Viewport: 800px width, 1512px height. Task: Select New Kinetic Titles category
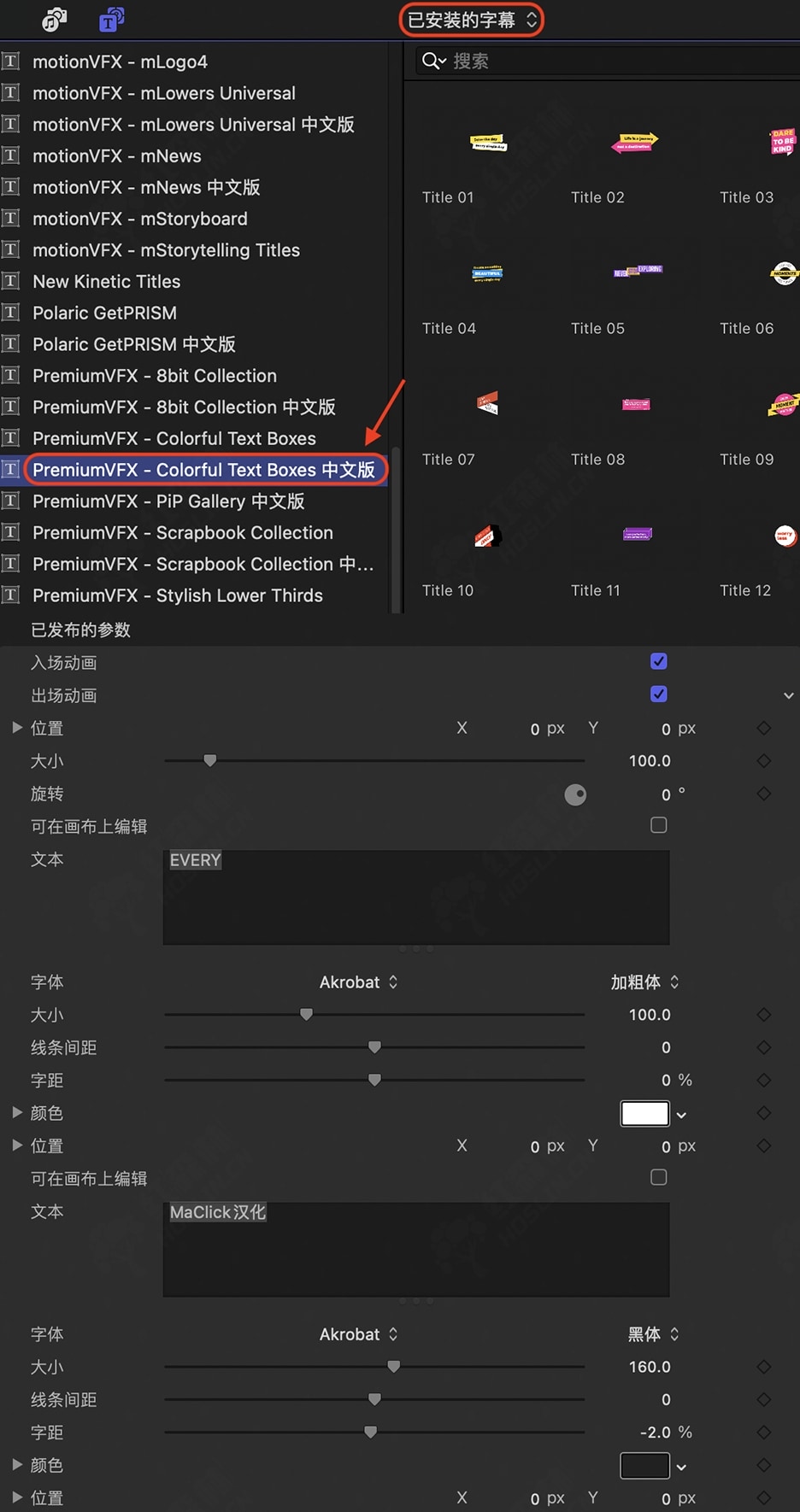(107, 281)
